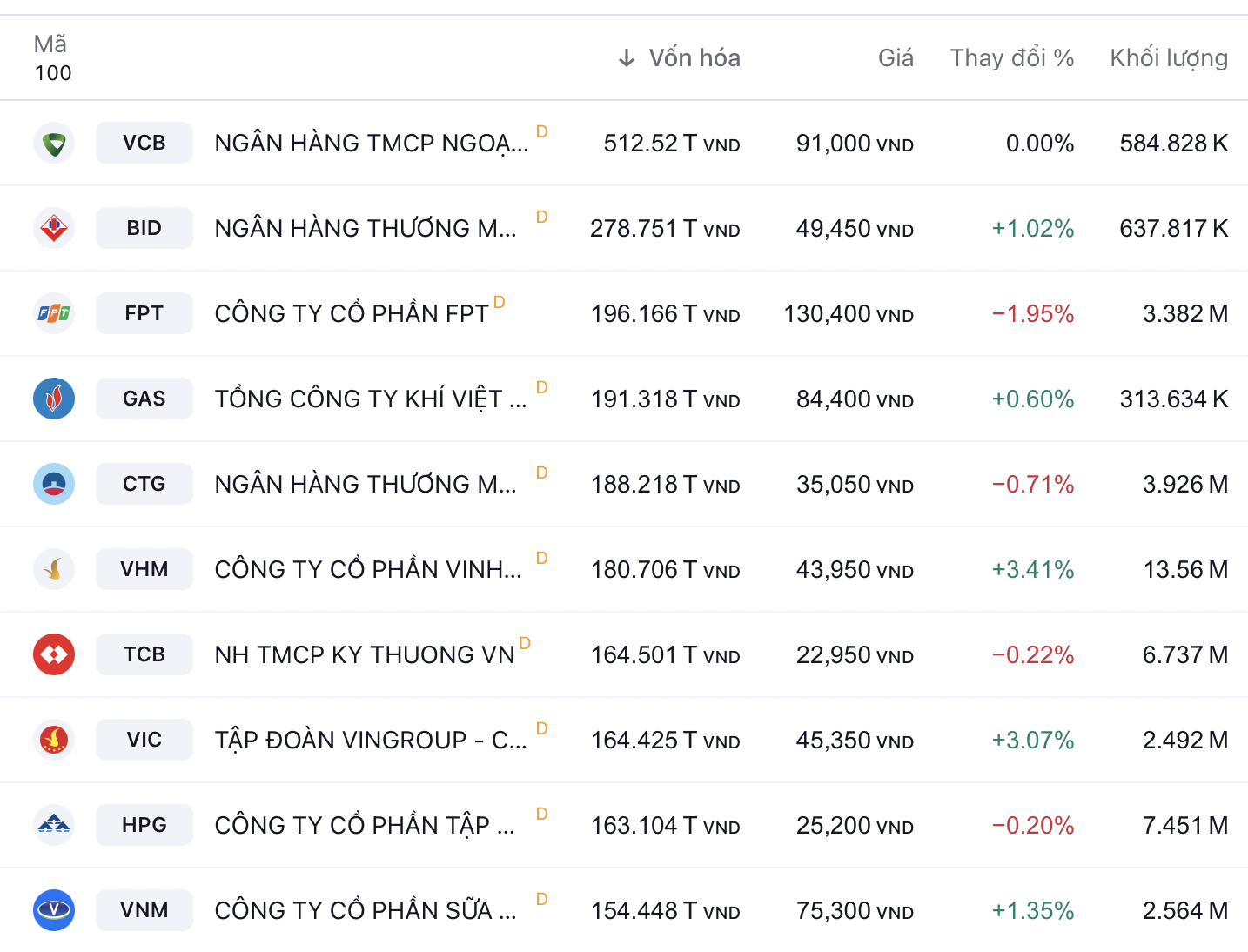Sort by Thay đổi % column
This screenshot has width=1248, height=952.
[1011, 58]
